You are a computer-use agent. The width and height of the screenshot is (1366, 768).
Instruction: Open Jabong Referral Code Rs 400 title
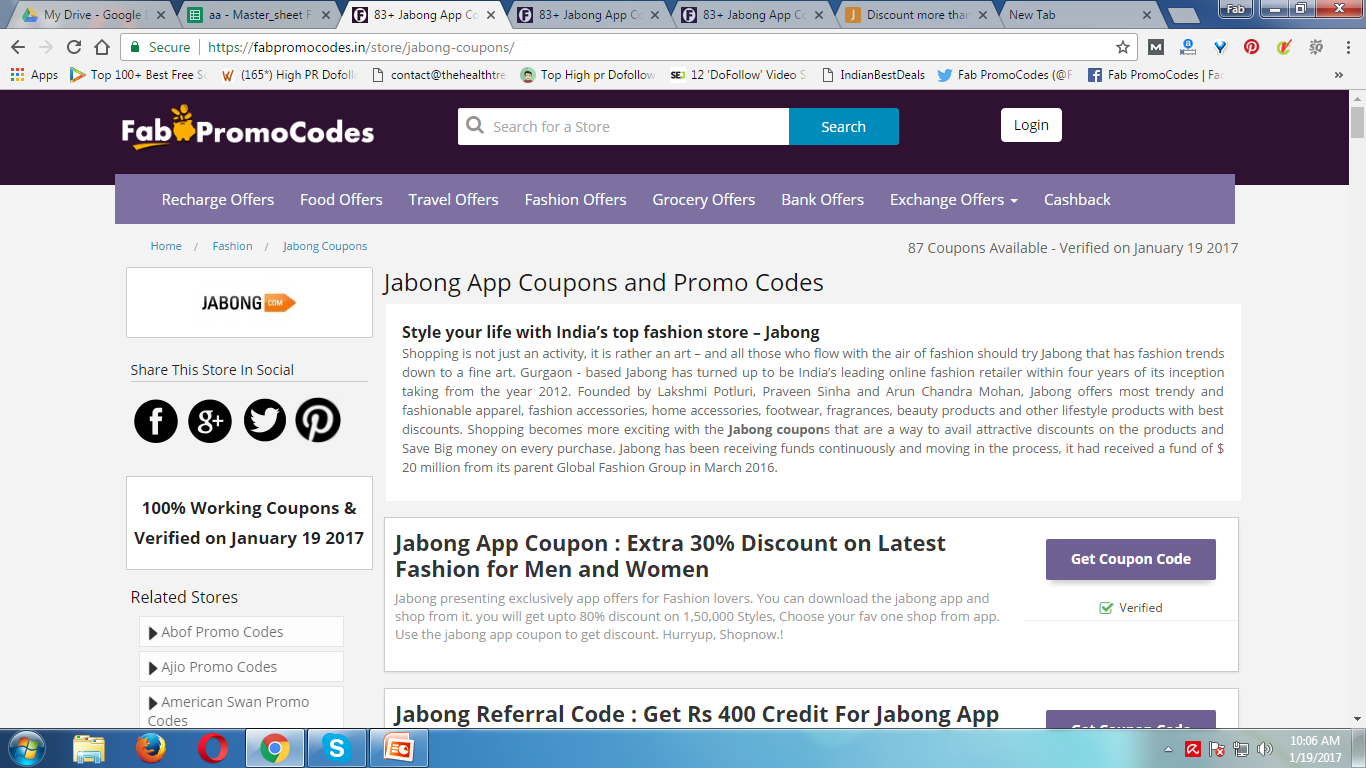(697, 714)
